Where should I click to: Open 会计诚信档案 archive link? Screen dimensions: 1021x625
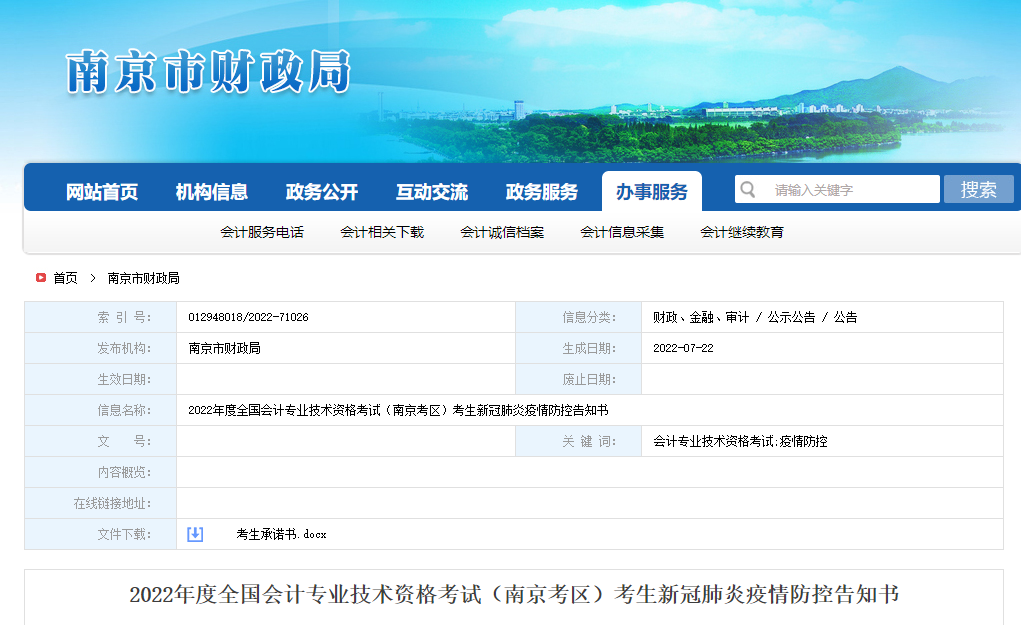(502, 231)
